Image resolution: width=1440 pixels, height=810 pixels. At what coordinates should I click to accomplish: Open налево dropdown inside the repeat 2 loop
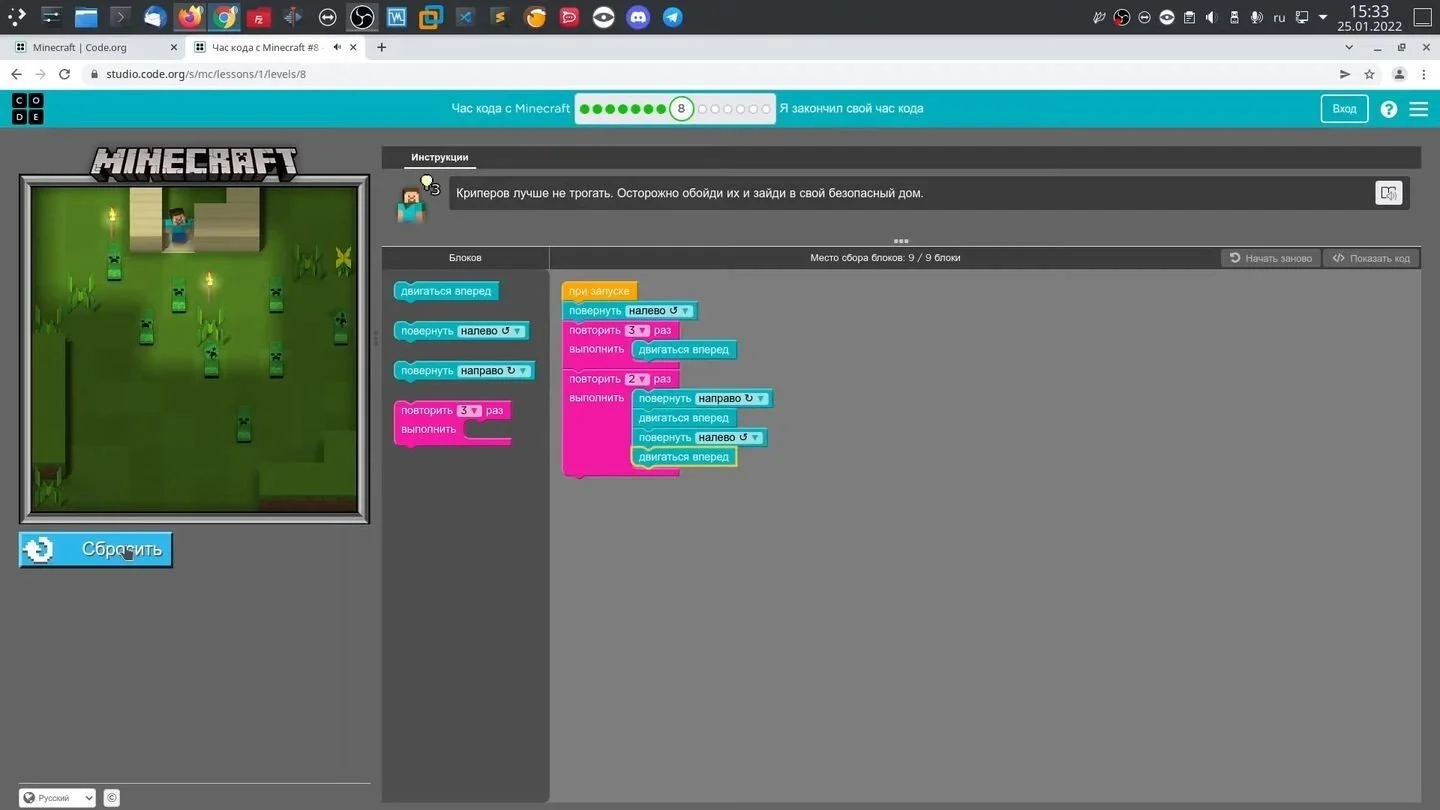click(x=729, y=437)
